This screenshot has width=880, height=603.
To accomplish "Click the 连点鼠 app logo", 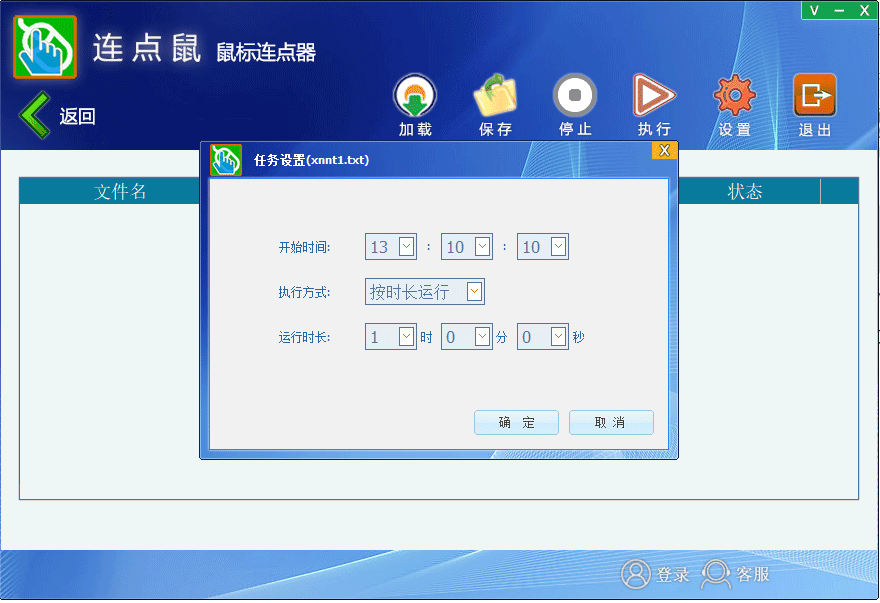I will [x=45, y=47].
